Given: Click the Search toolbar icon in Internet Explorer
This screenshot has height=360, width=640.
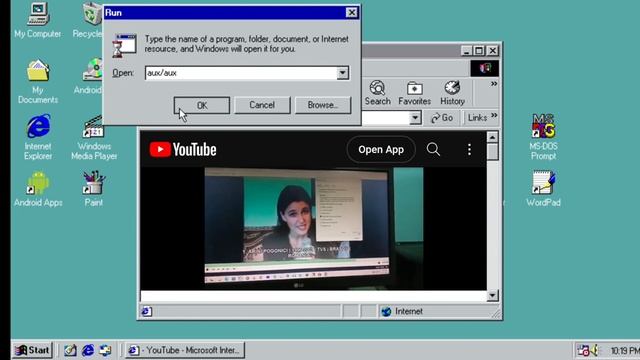Looking at the screenshot, I should 378,93.
